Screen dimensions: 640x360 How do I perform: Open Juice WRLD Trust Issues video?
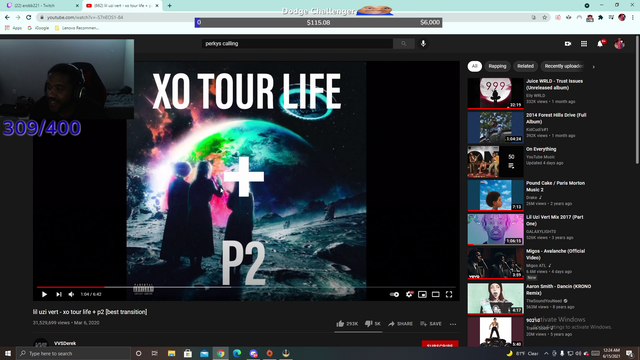[x=554, y=84]
